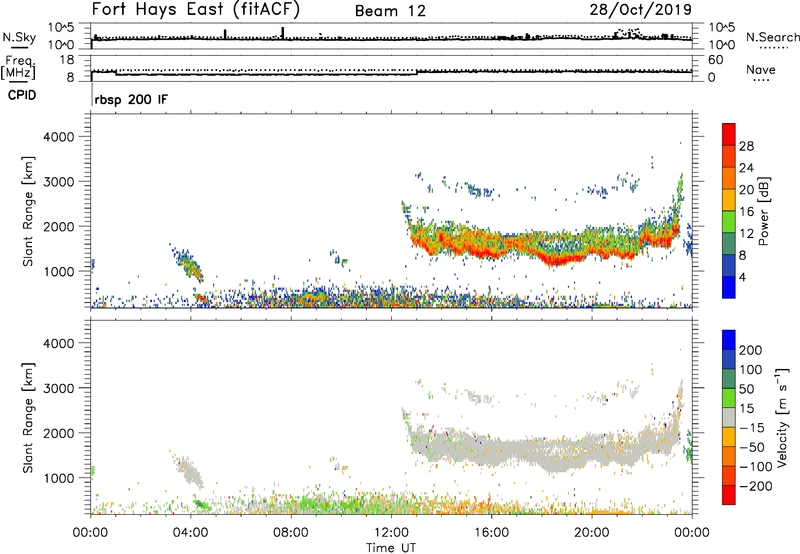Click the solid line sample under N.Sky
Viewport: 800px width, 554px height.
19,47
